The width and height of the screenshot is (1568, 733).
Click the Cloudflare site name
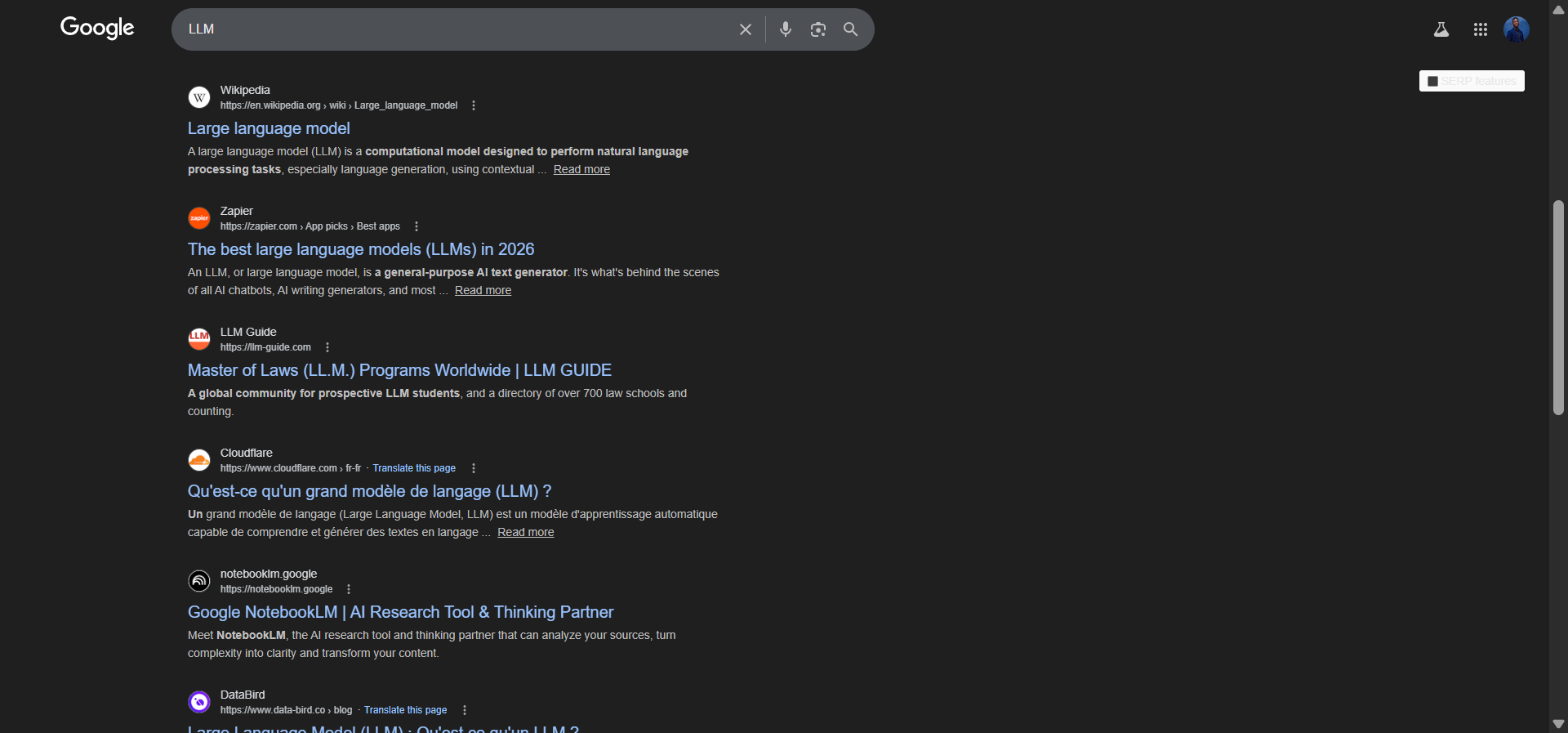[x=247, y=453]
